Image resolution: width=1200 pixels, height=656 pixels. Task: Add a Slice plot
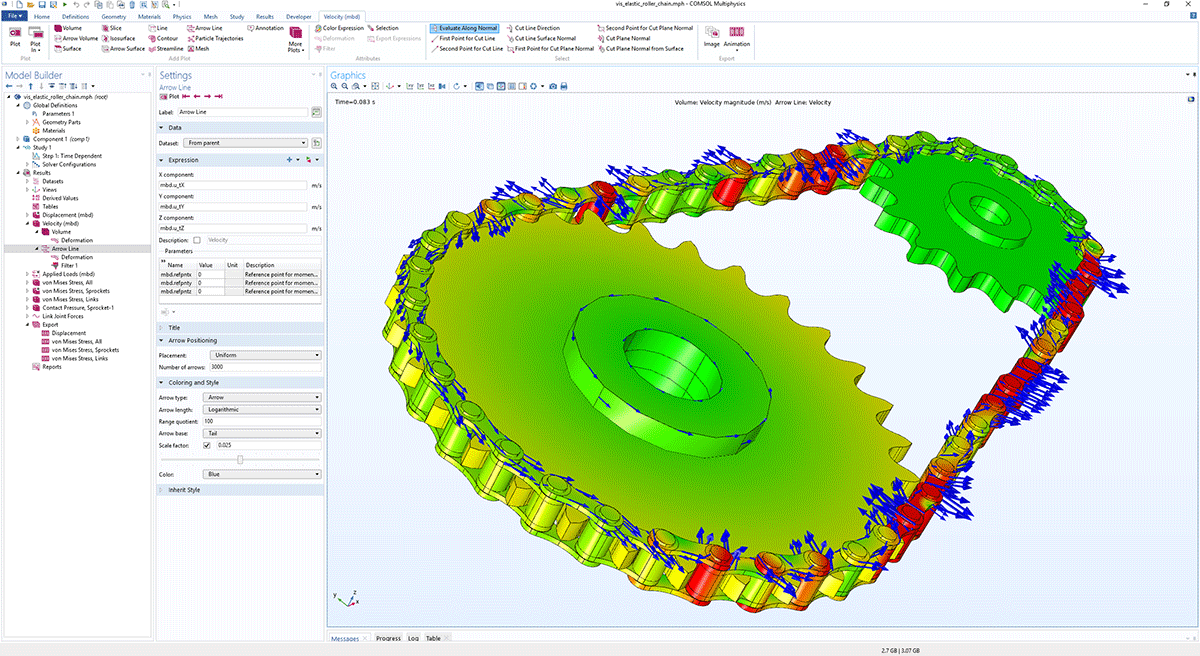click(x=112, y=27)
